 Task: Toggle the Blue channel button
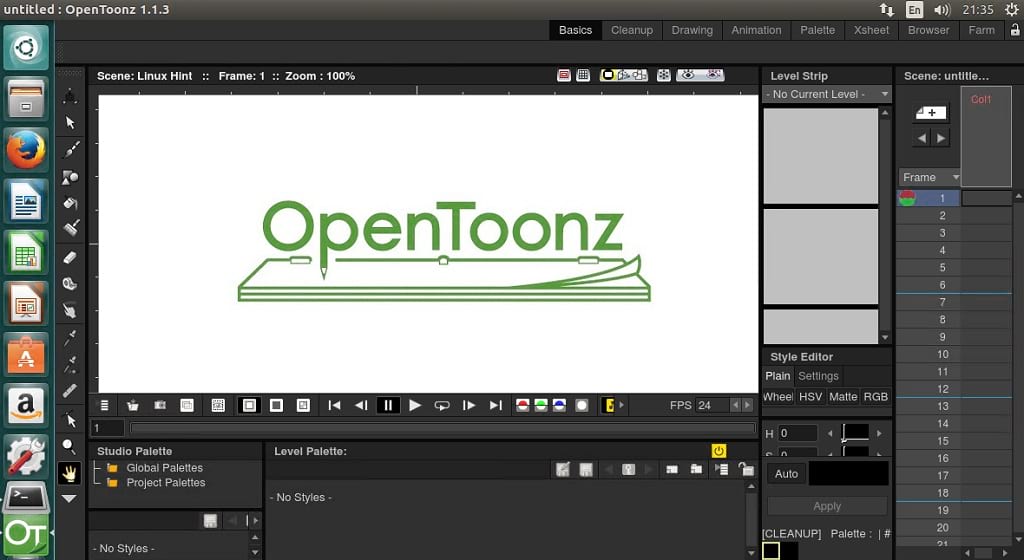click(559, 405)
